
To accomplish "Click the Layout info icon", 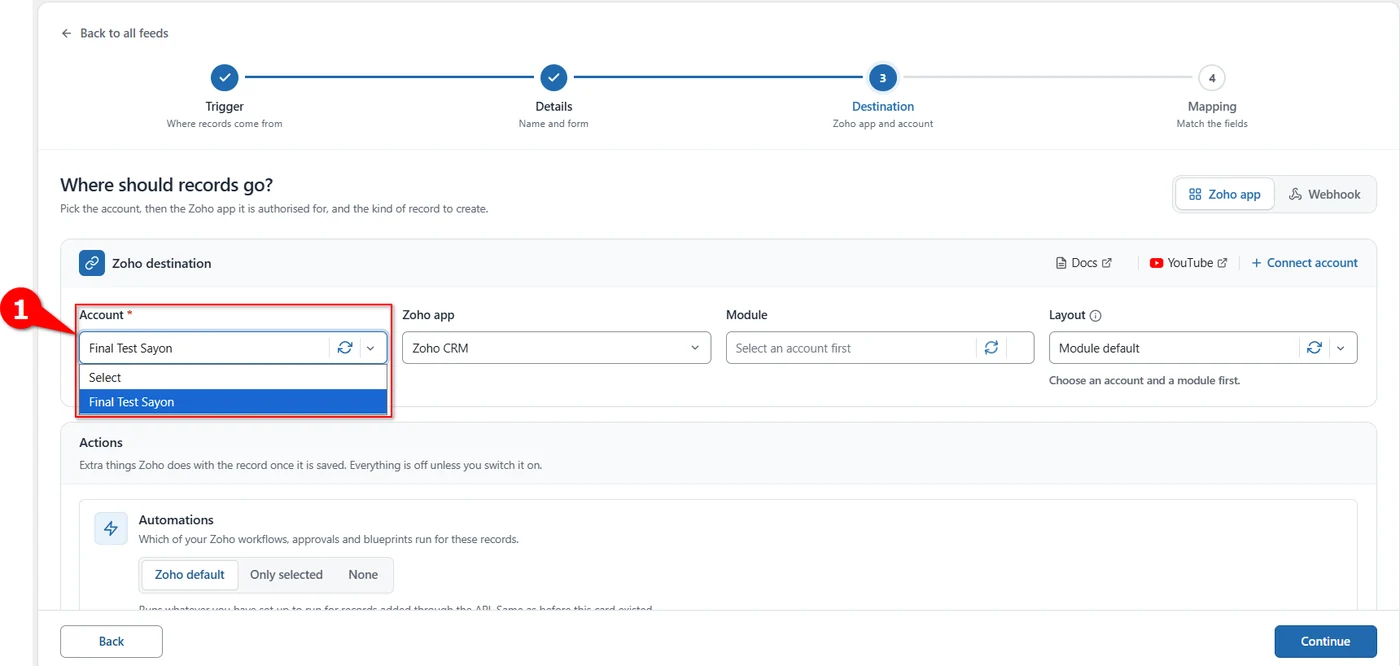I will pos(1095,315).
